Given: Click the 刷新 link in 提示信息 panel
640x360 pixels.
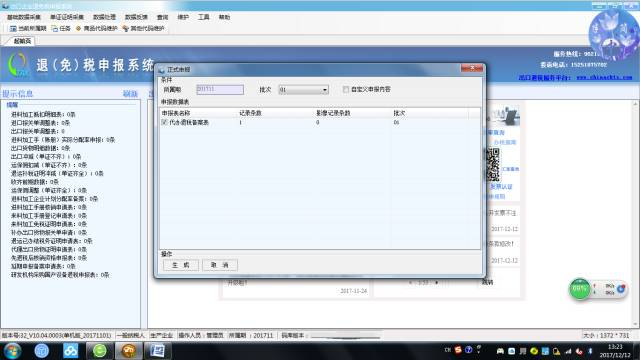Looking at the screenshot, I should pyautogui.click(x=130, y=94).
